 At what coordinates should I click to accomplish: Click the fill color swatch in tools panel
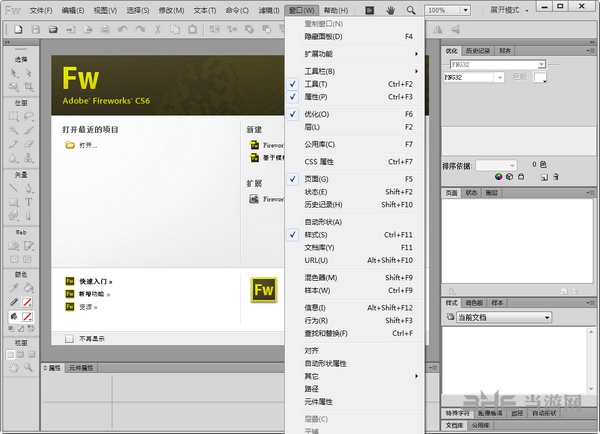[27, 317]
